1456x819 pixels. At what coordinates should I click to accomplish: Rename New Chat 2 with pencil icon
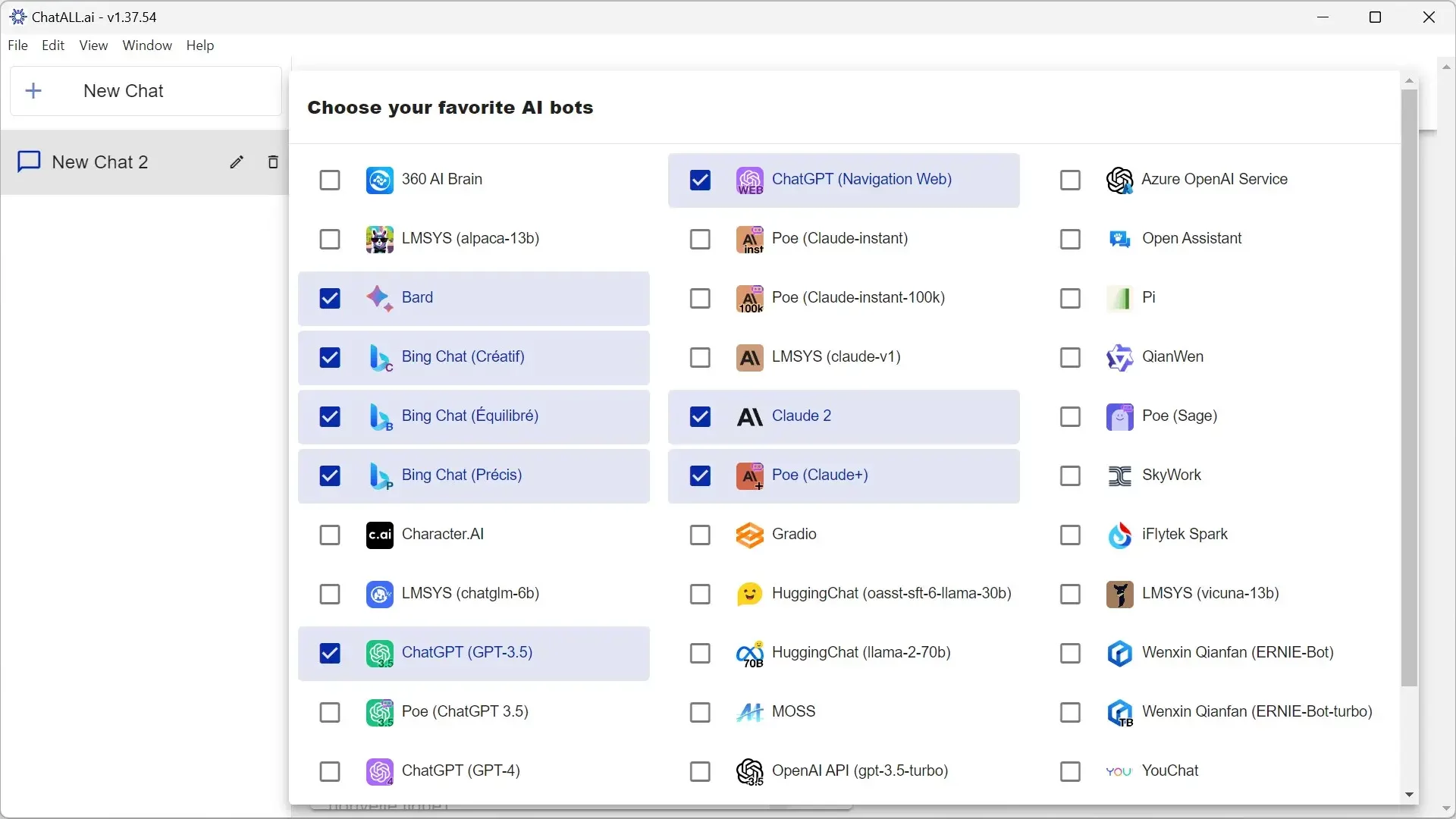pos(237,162)
